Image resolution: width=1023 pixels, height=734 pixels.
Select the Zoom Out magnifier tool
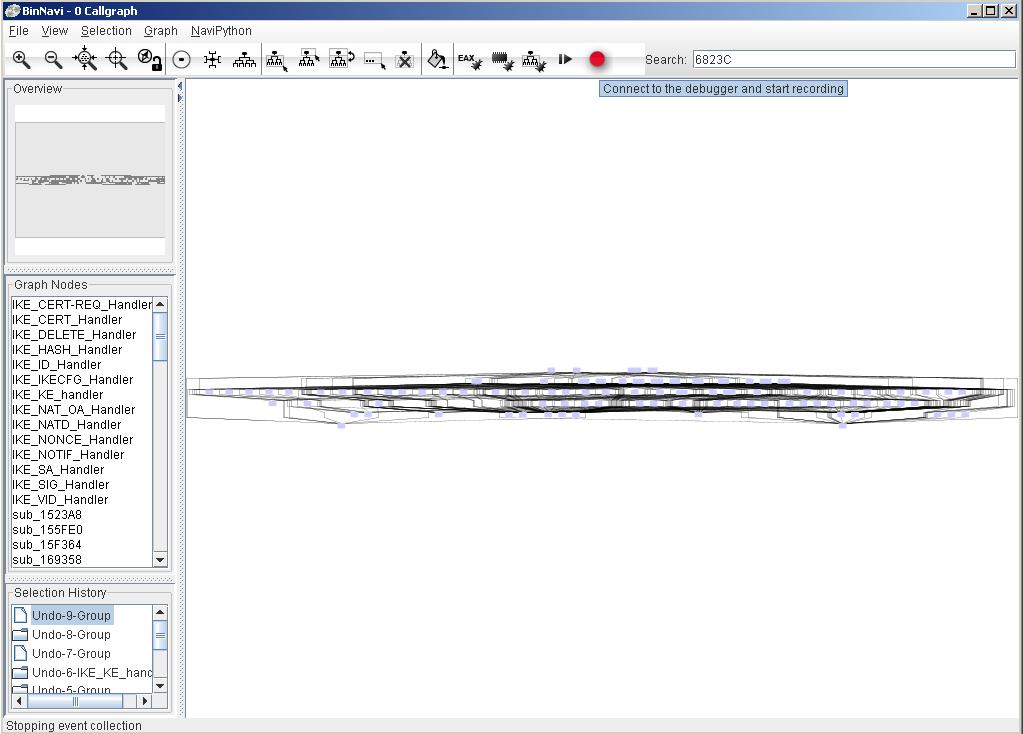54,59
